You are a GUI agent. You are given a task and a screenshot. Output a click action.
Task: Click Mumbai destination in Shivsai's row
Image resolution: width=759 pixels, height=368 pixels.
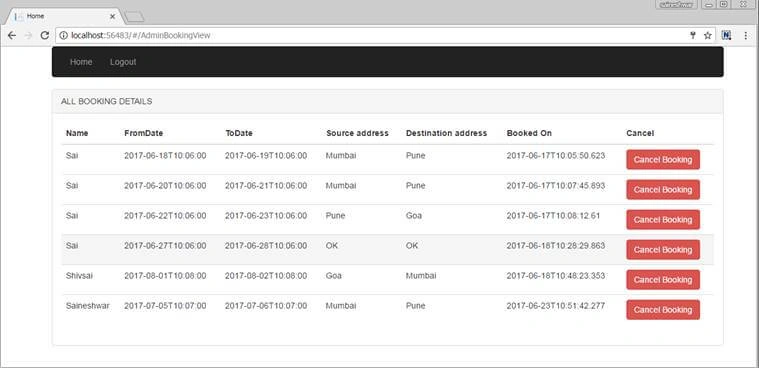coord(421,276)
